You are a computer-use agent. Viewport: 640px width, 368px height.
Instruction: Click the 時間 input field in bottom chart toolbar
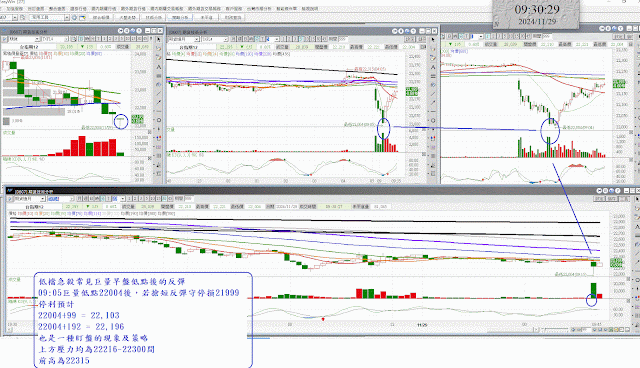coord(189,199)
